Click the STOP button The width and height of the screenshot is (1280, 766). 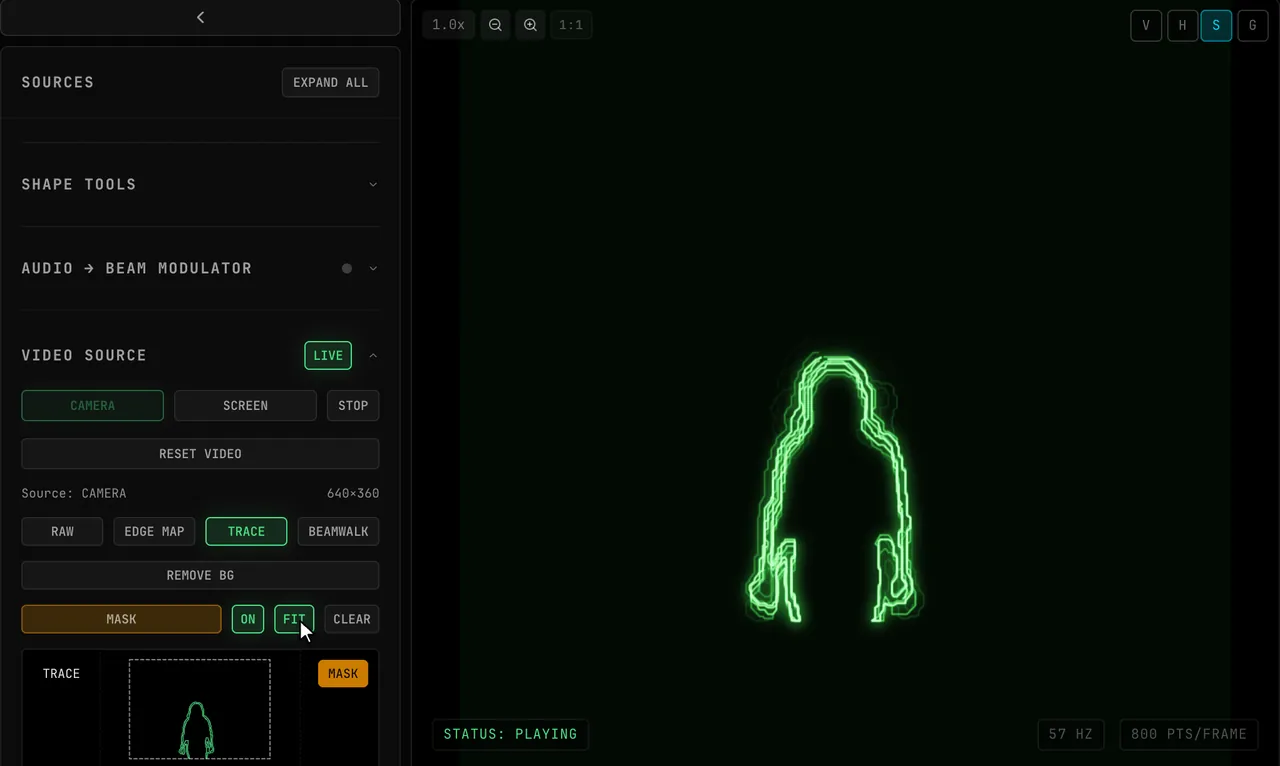(353, 405)
